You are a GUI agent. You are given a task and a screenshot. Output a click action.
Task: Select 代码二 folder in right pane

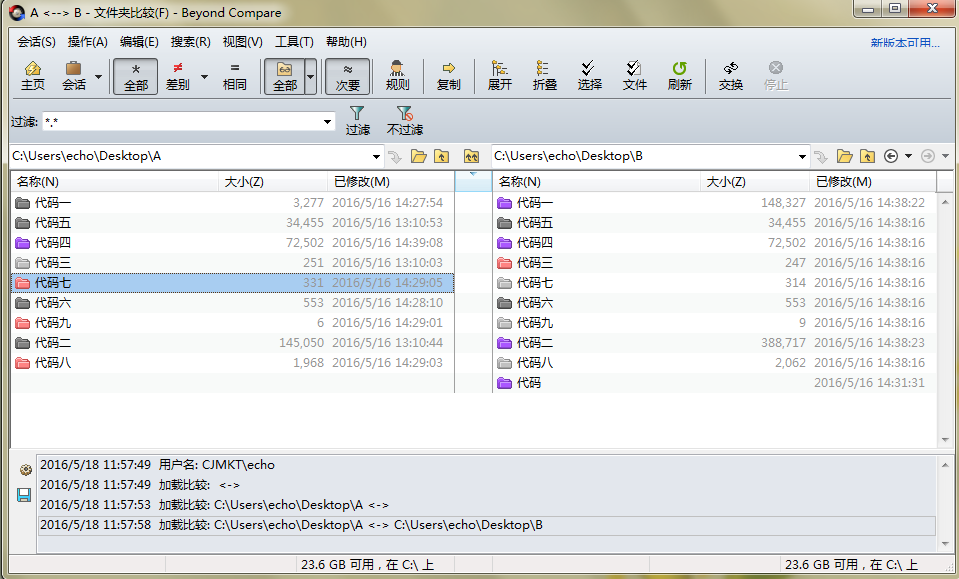[714, 343]
